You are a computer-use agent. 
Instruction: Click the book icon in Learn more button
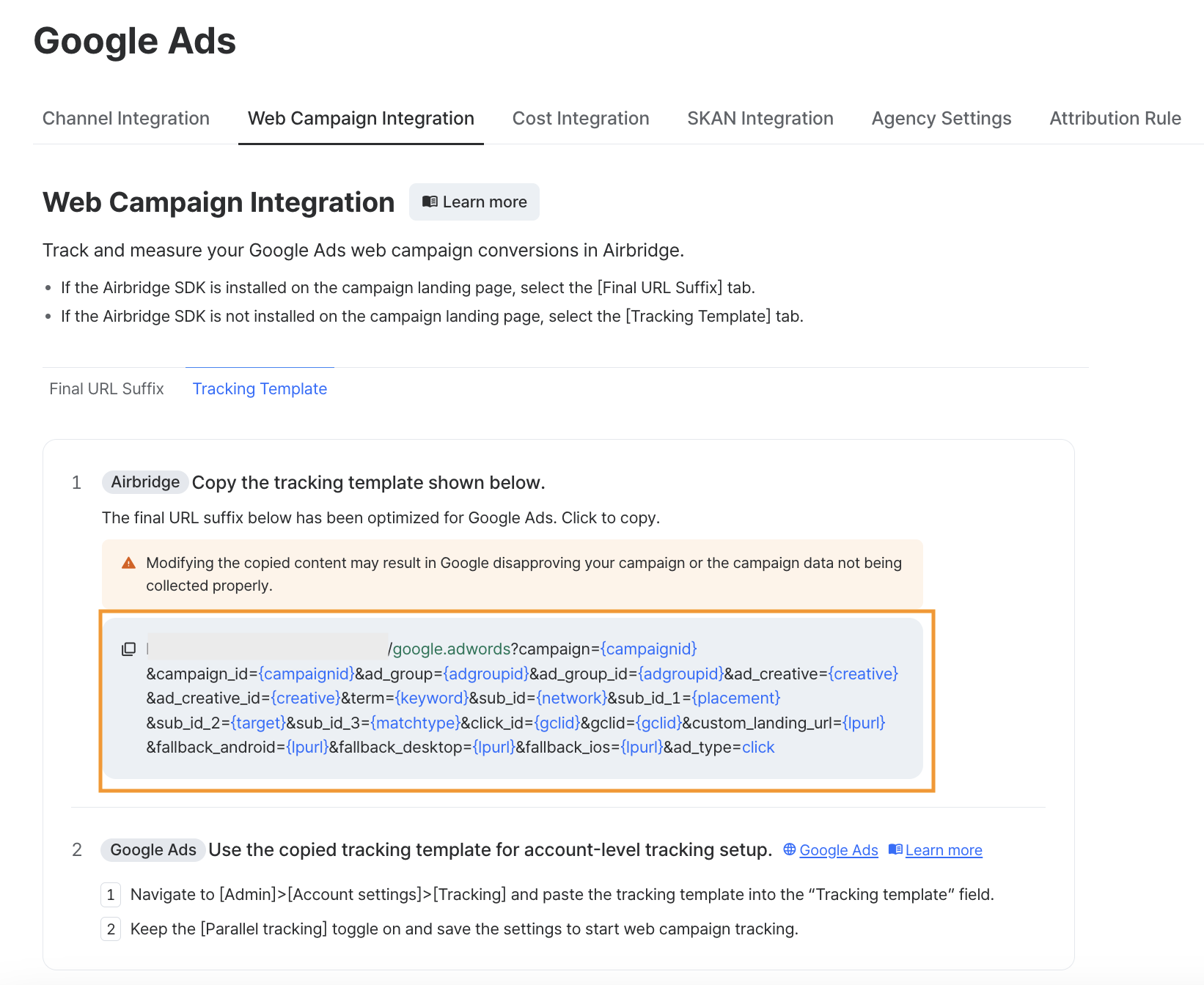click(430, 202)
